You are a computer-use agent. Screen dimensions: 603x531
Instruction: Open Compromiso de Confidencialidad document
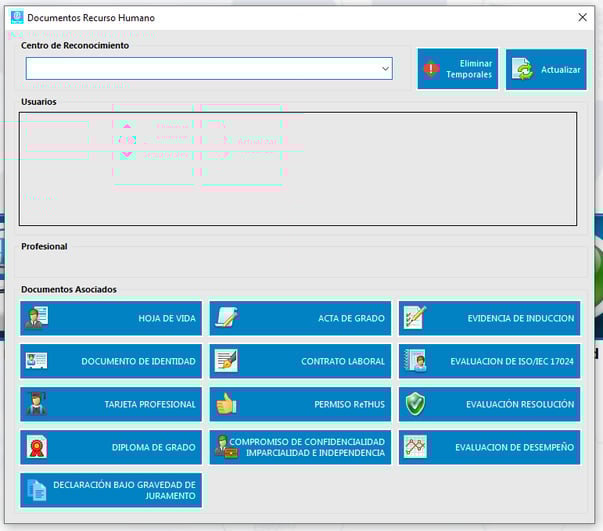pyautogui.click(x=300, y=447)
